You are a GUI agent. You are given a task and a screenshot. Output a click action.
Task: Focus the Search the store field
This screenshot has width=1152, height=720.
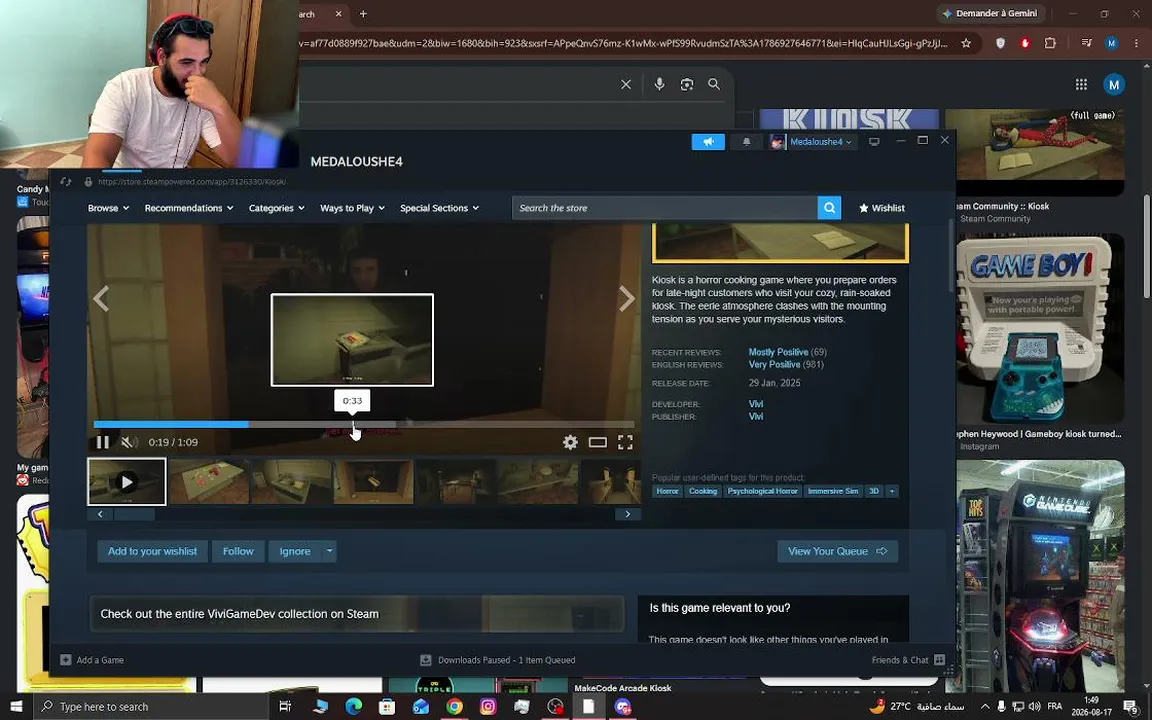pyautogui.click(x=665, y=208)
